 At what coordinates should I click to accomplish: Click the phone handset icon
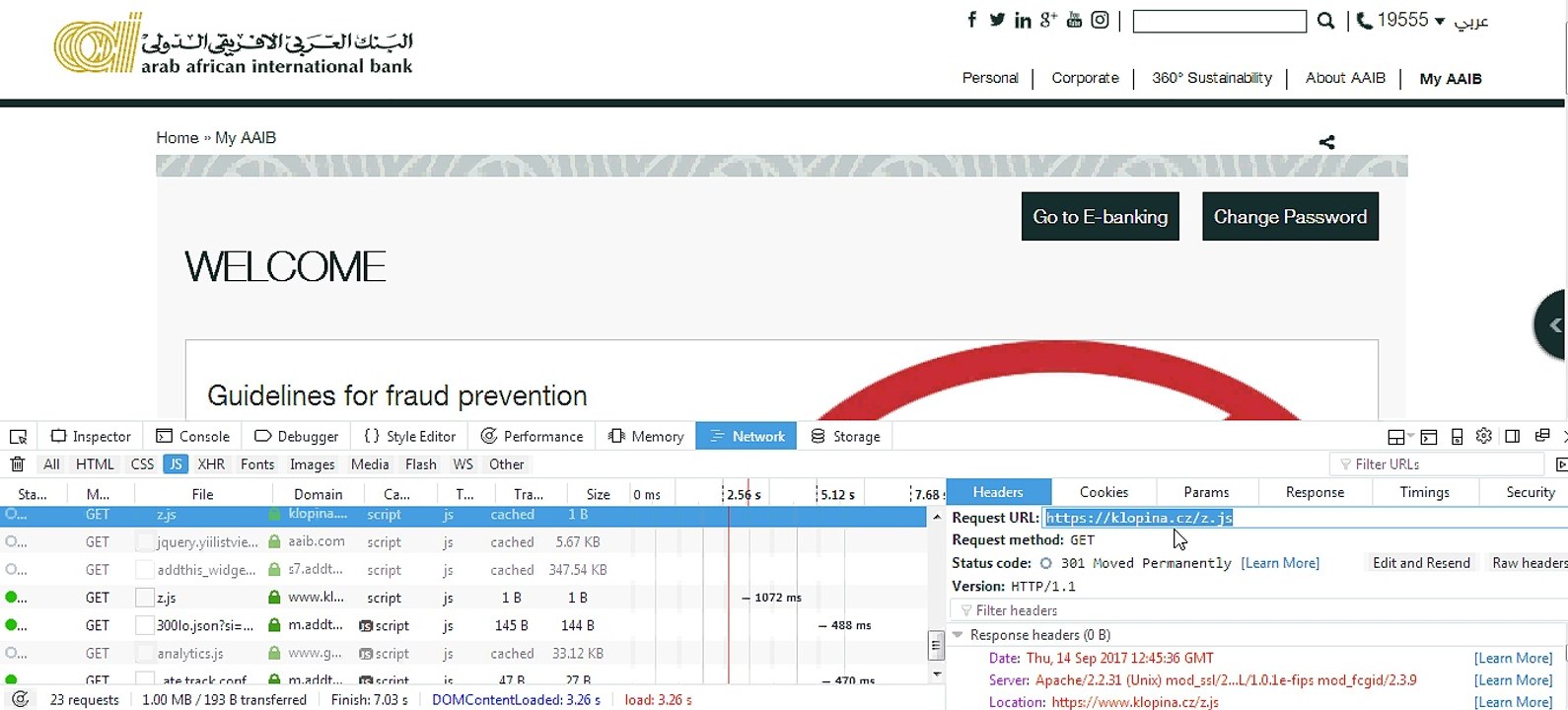[1365, 20]
